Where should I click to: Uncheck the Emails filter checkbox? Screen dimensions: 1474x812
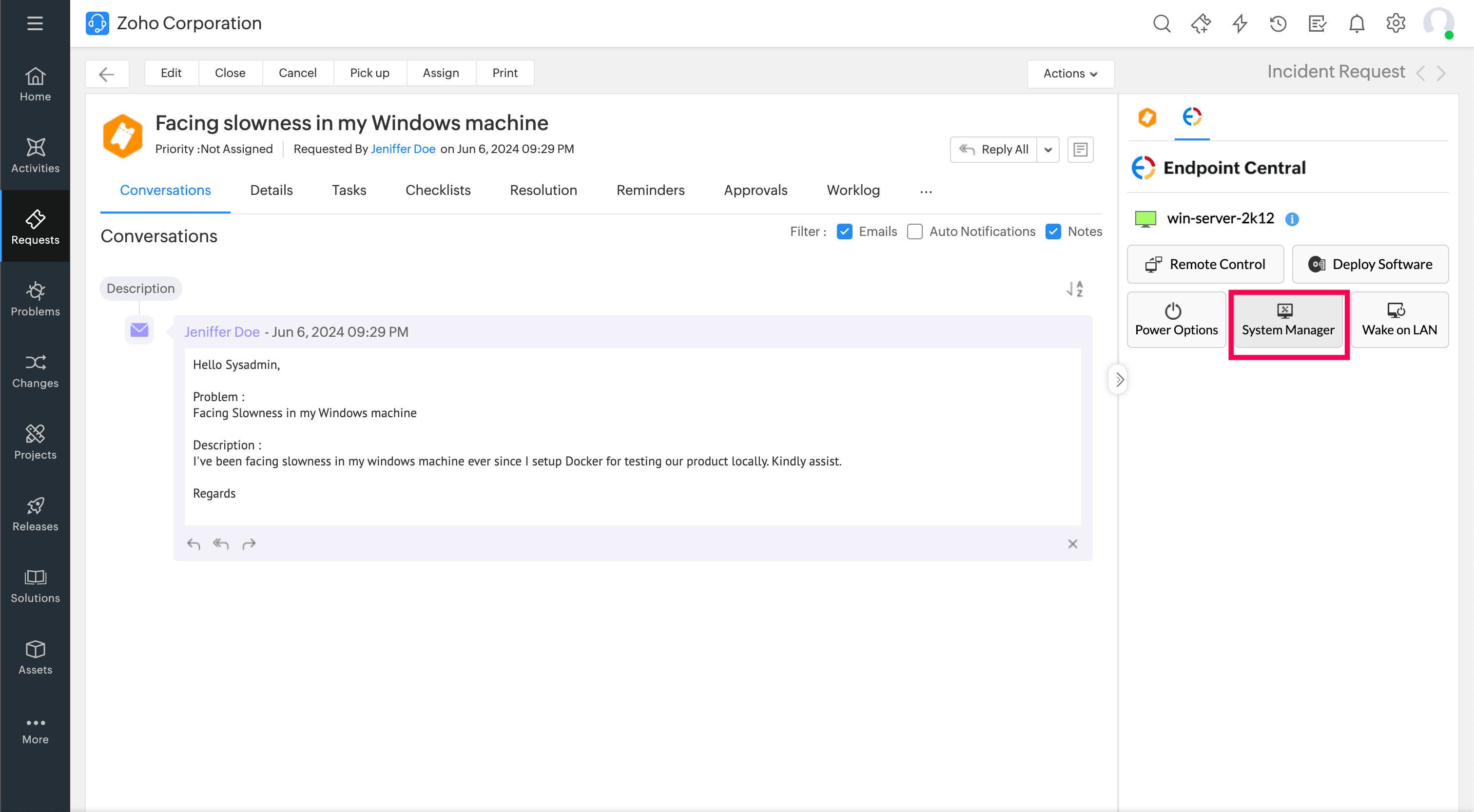coord(844,231)
